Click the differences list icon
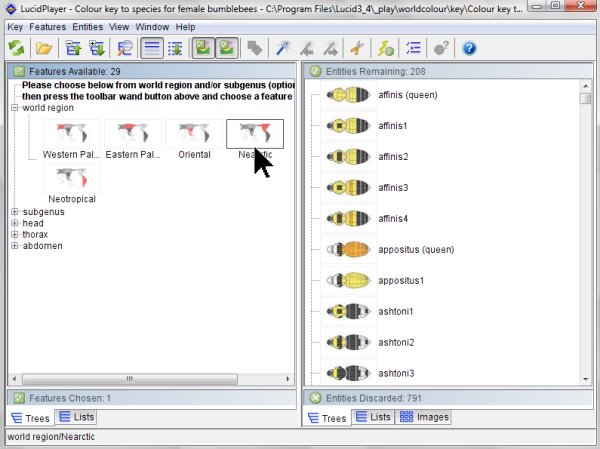This screenshot has height=449, width=600. click(x=413, y=48)
